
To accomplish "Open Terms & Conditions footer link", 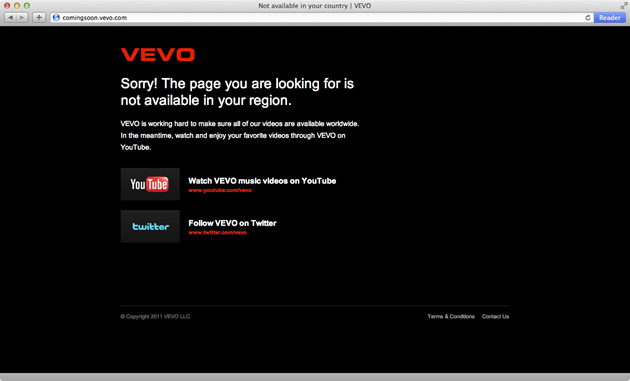I will coord(451,316).
